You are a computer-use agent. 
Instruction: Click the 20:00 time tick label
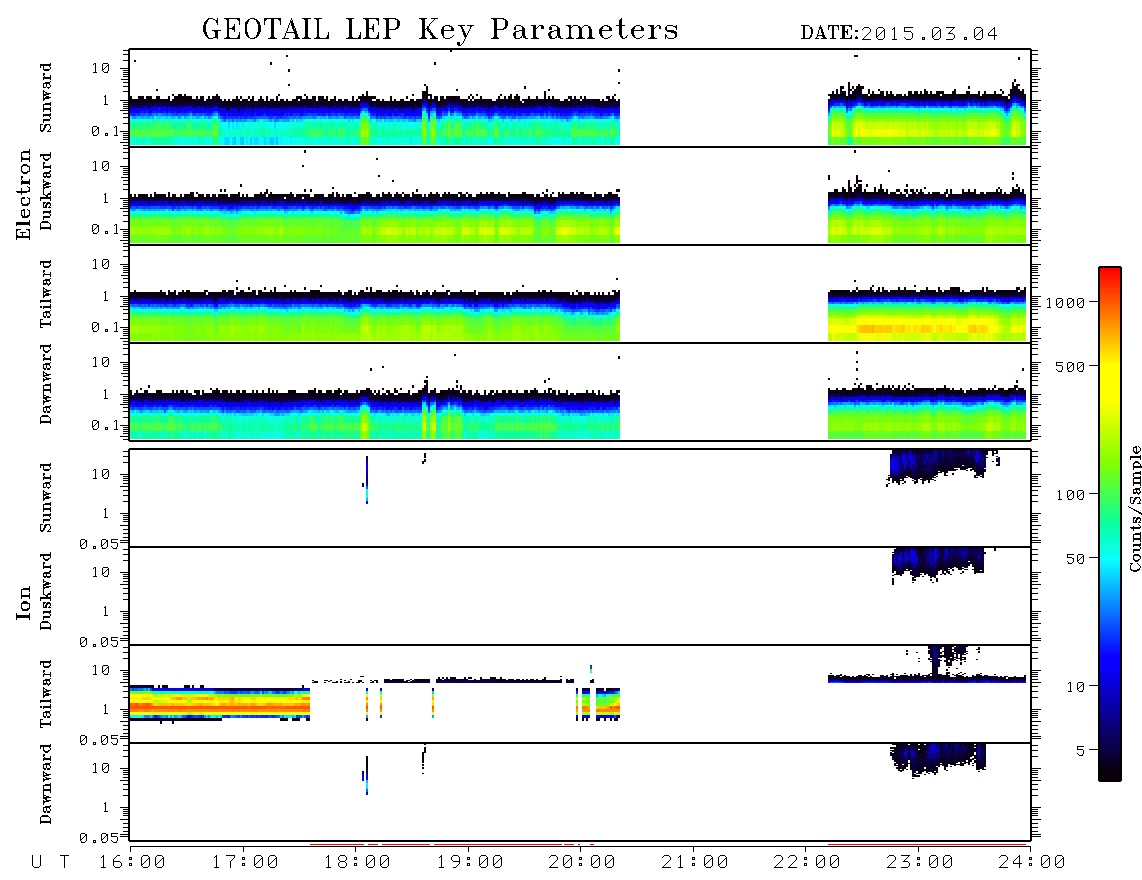click(582, 863)
